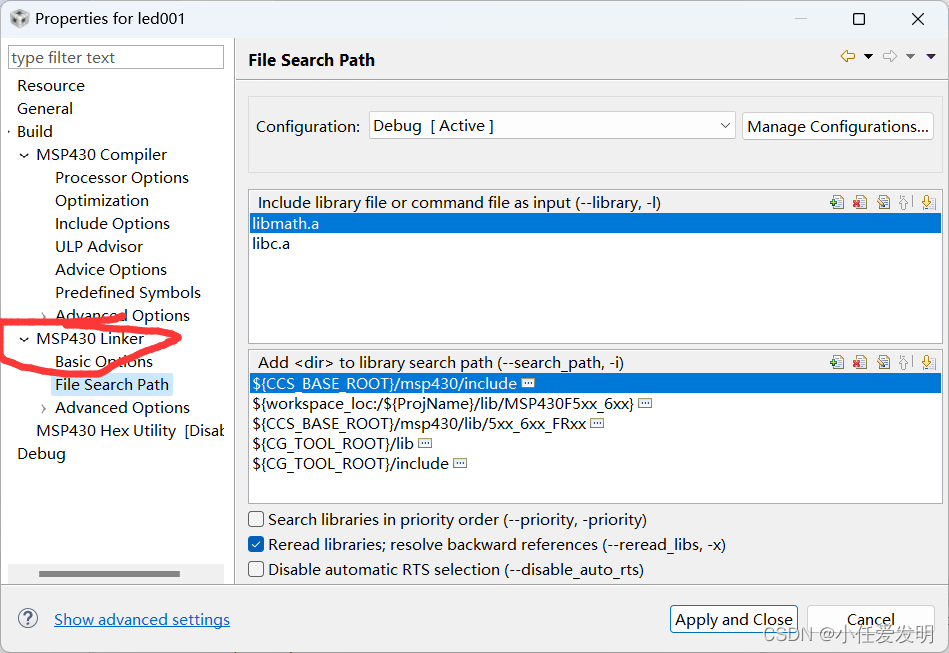Expand Linker Advanced Options node

[x=43, y=409]
